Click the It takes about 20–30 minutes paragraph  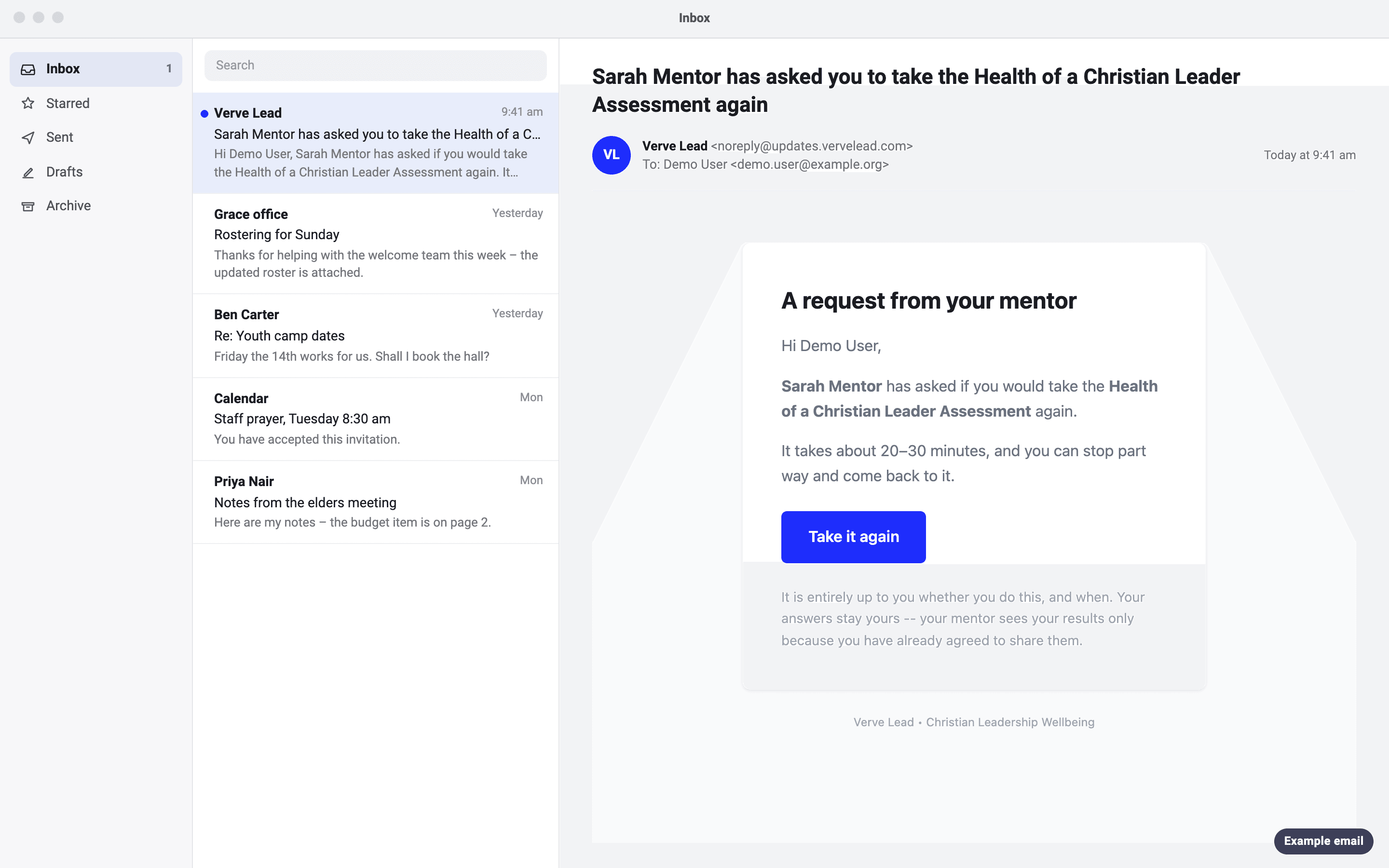964,463
